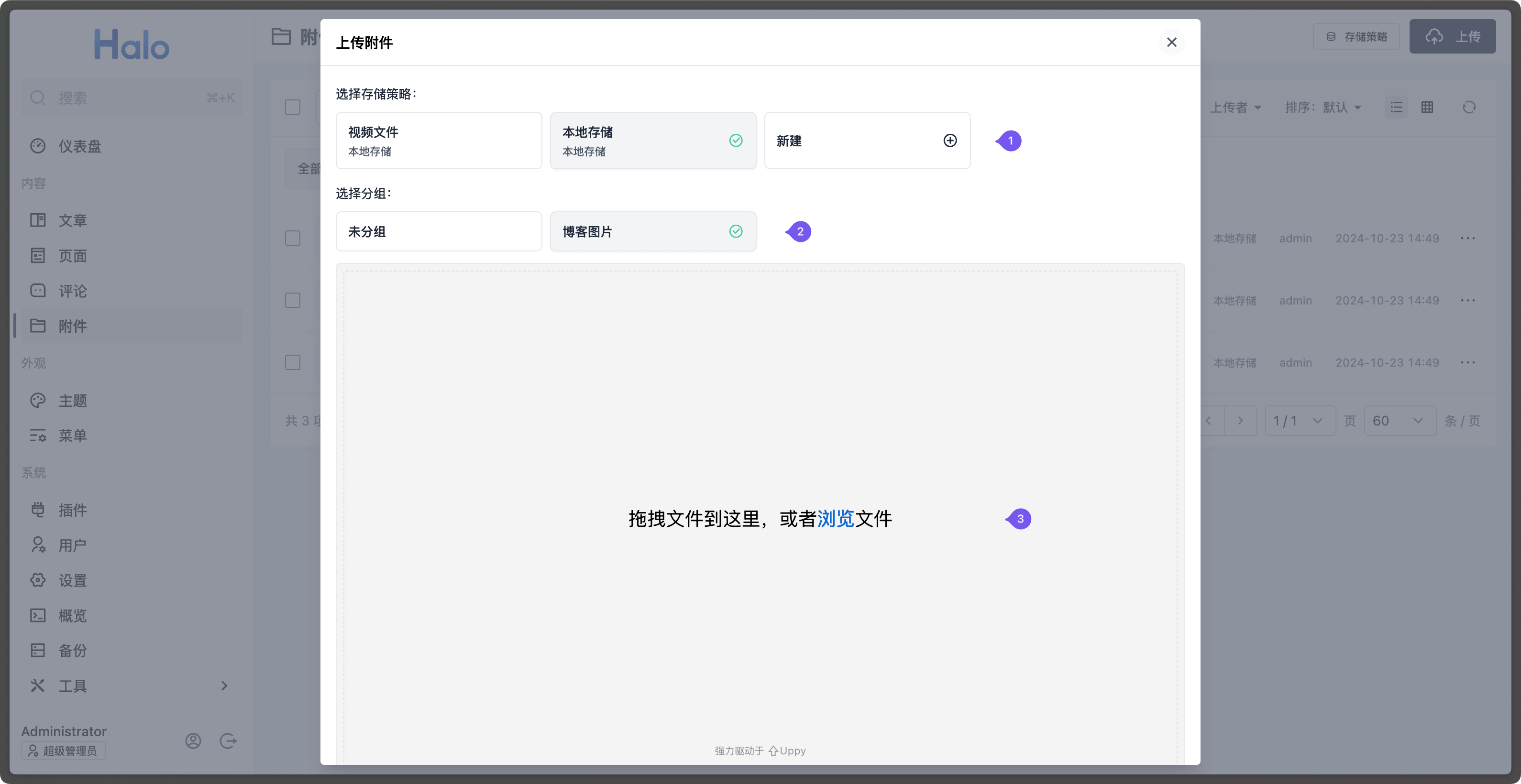Switch to grid view of attachments

coord(1428,107)
